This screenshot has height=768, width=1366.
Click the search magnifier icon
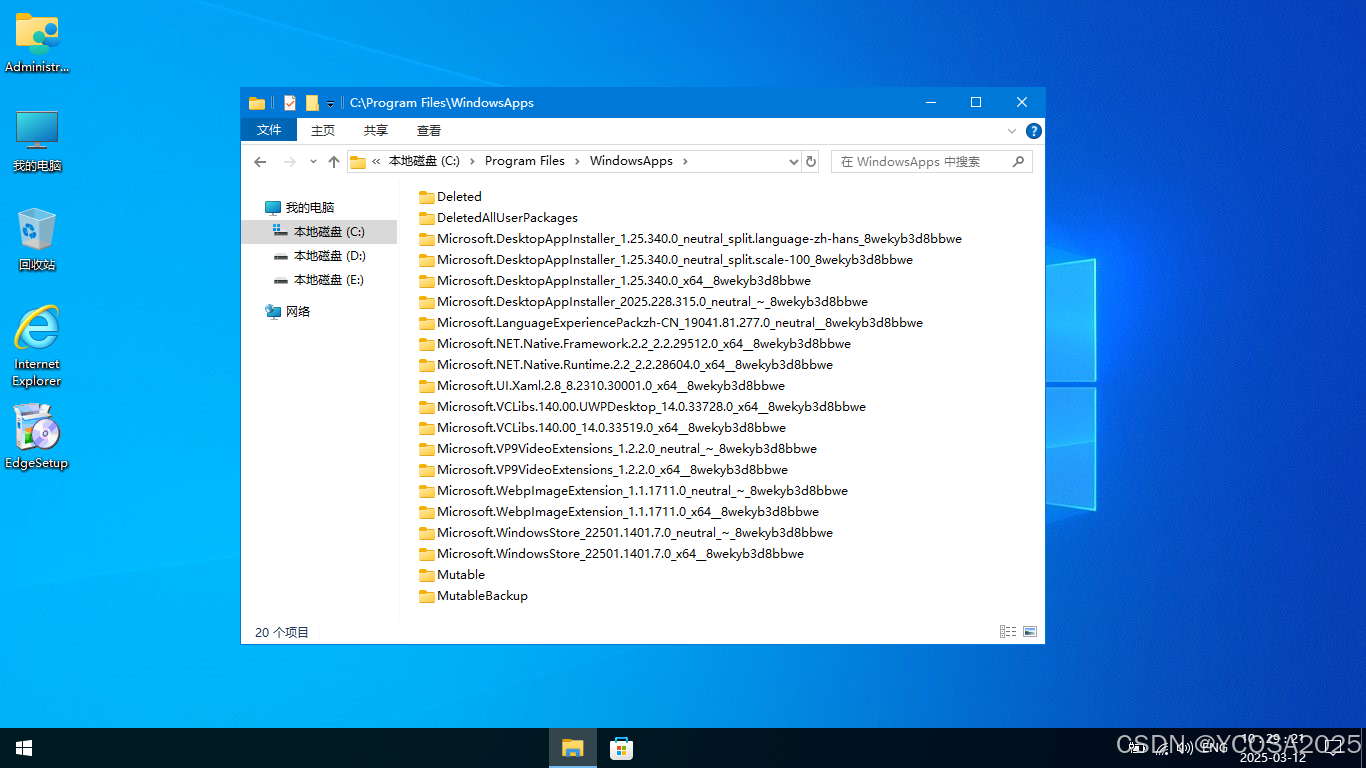tap(1019, 161)
